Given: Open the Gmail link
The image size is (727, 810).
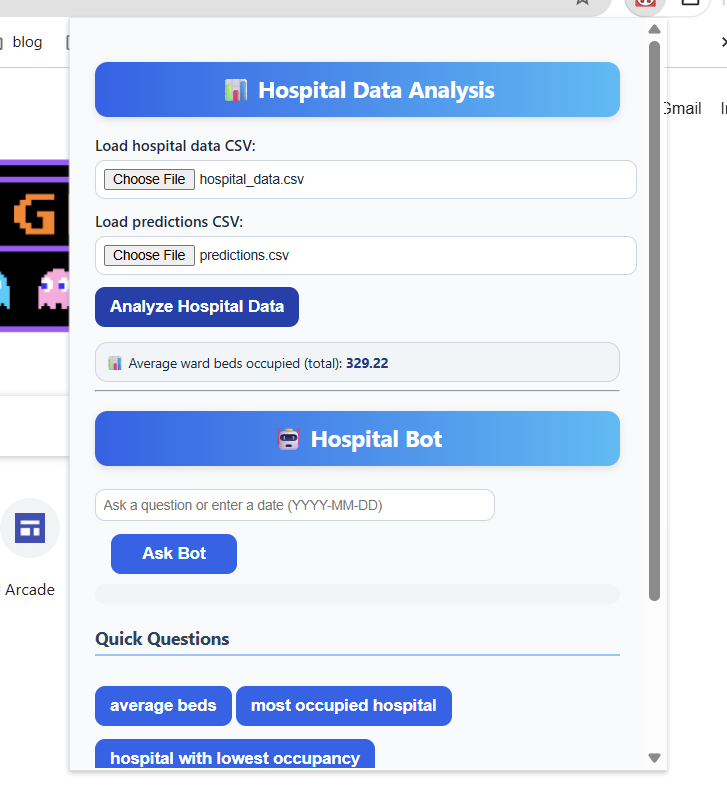Looking at the screenshot, I should click(682, 108).
